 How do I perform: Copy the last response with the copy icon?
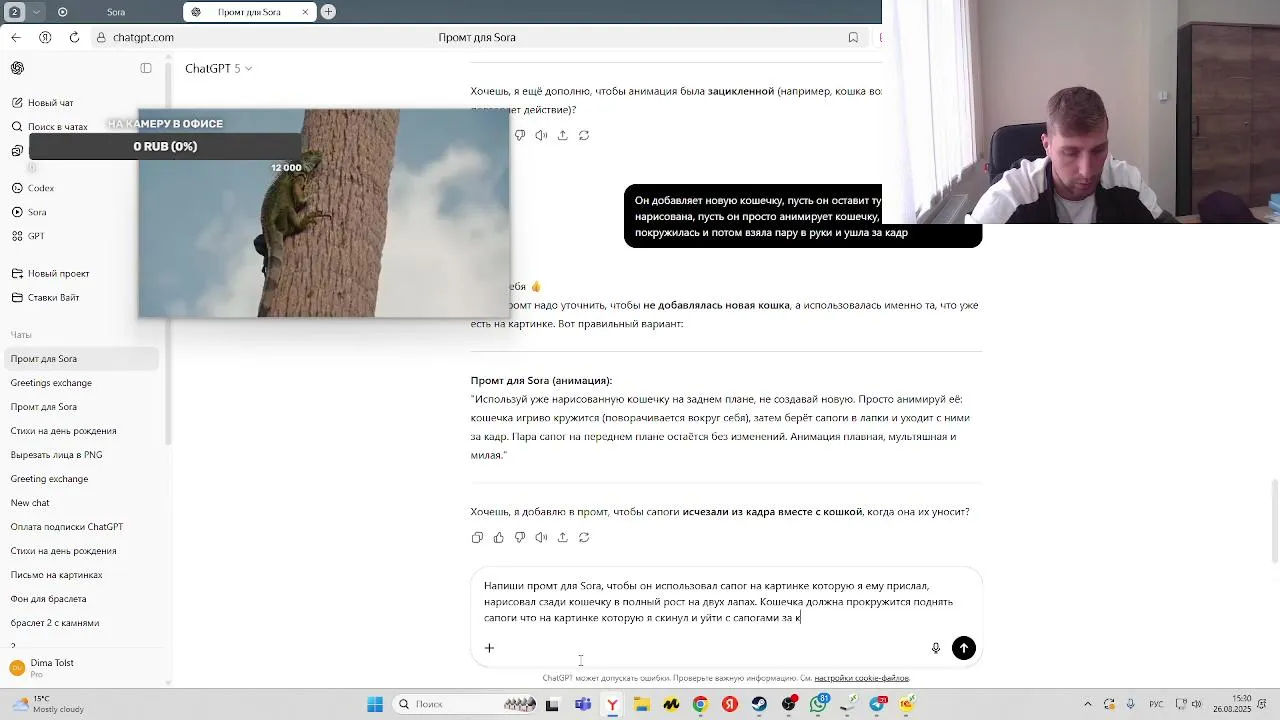coord(477,537)
